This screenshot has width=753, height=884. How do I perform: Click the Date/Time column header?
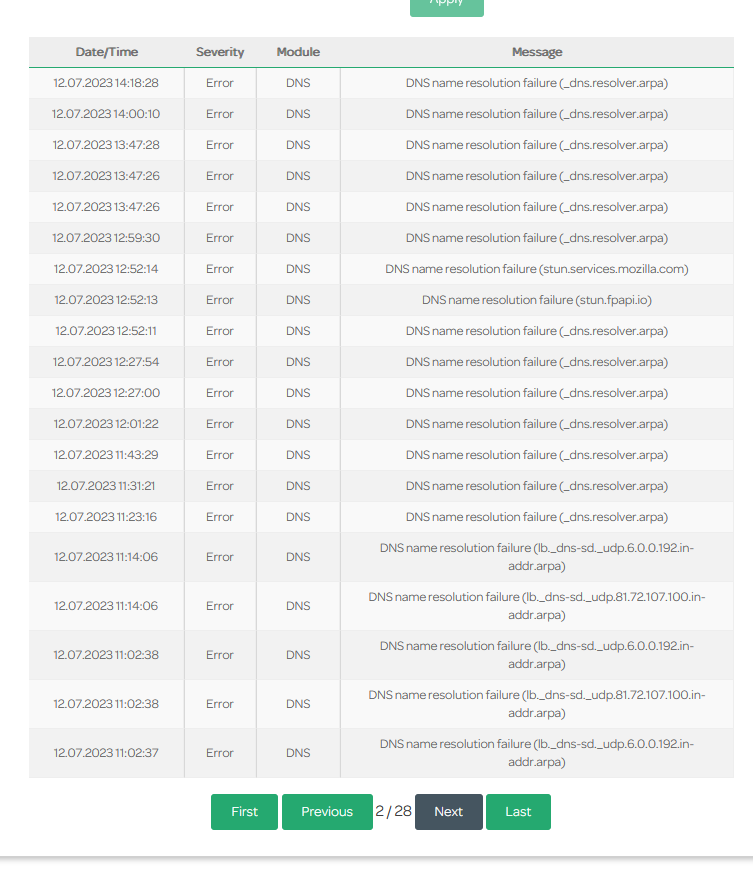[x=107, y=52]
